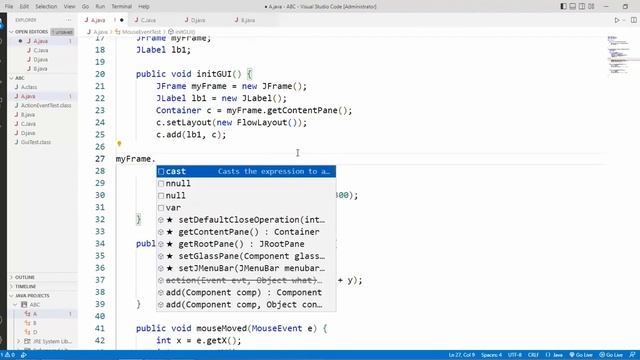Open the run dropdown arrow beside play

(624, 20)
